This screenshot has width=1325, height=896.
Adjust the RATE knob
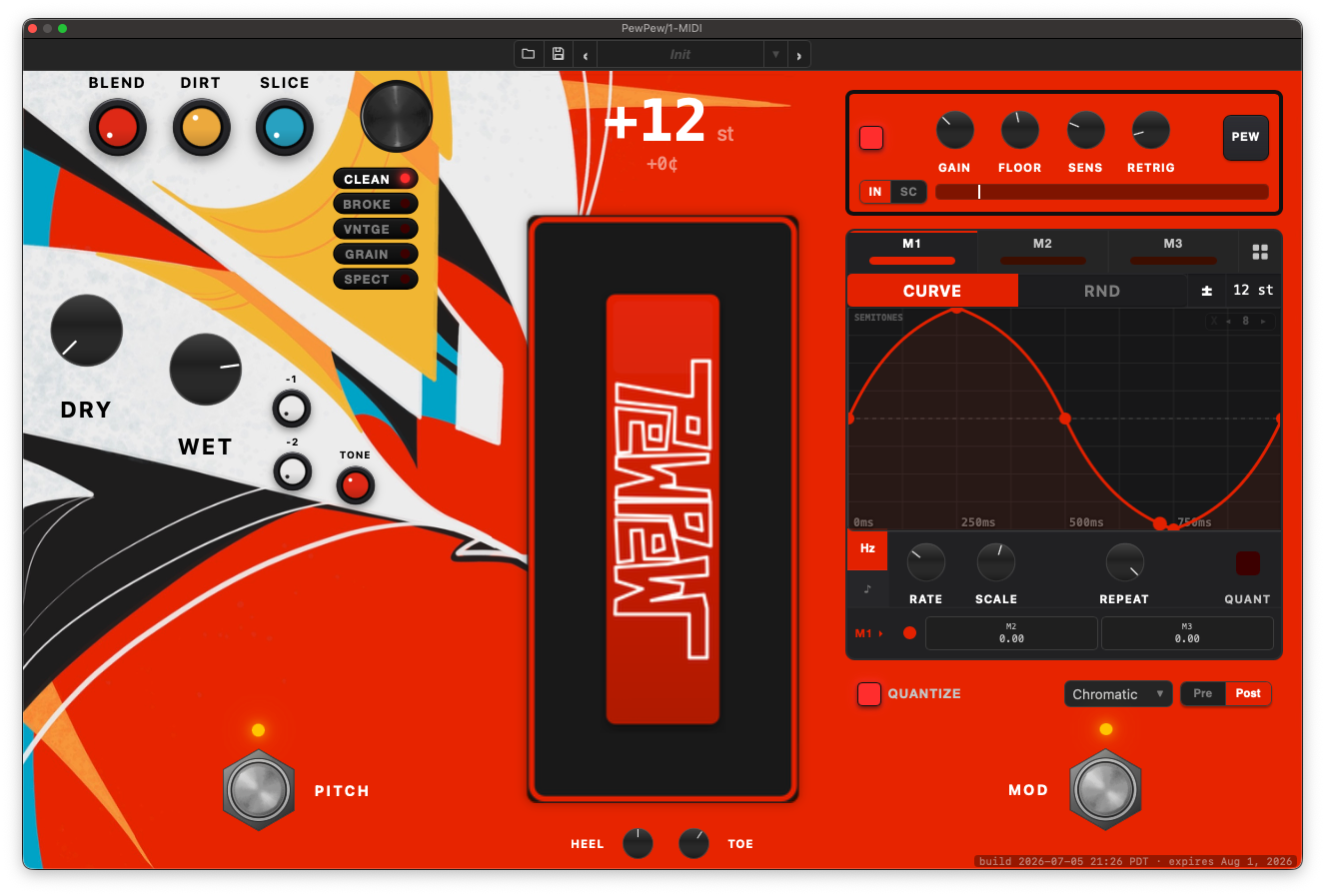click(x=925, y=562)
